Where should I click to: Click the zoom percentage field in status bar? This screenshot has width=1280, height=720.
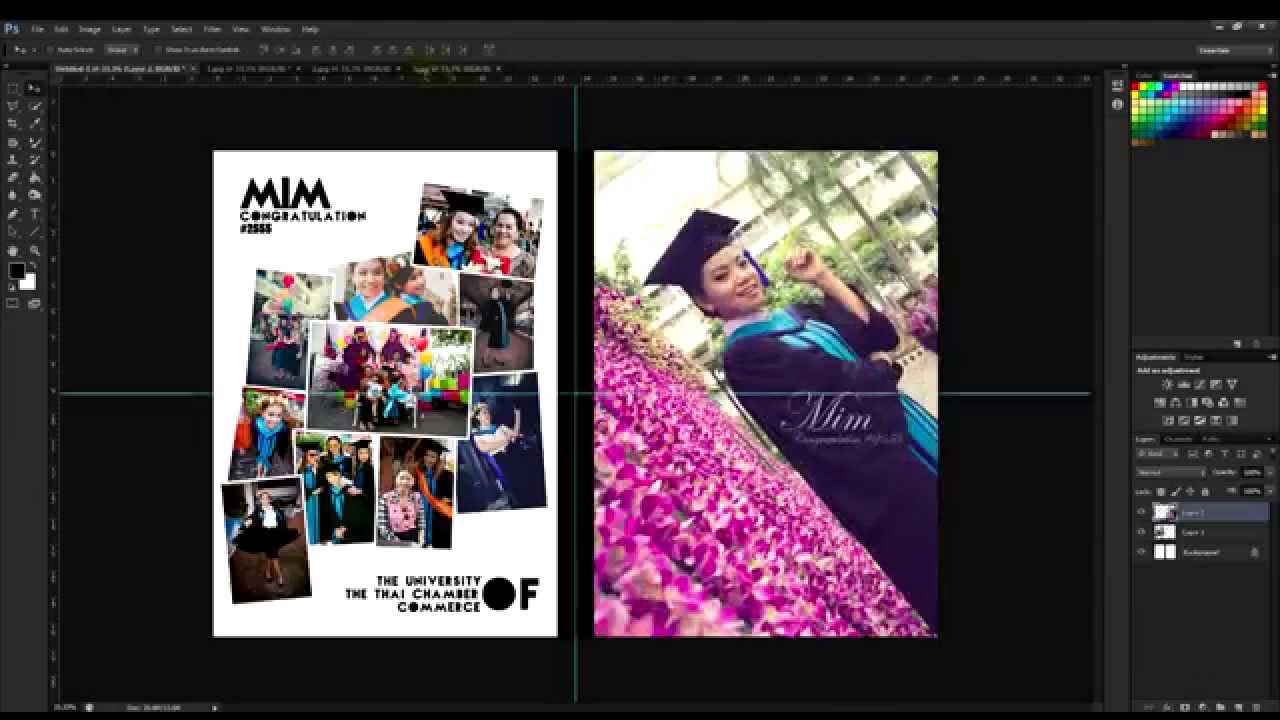coord(65,707)
